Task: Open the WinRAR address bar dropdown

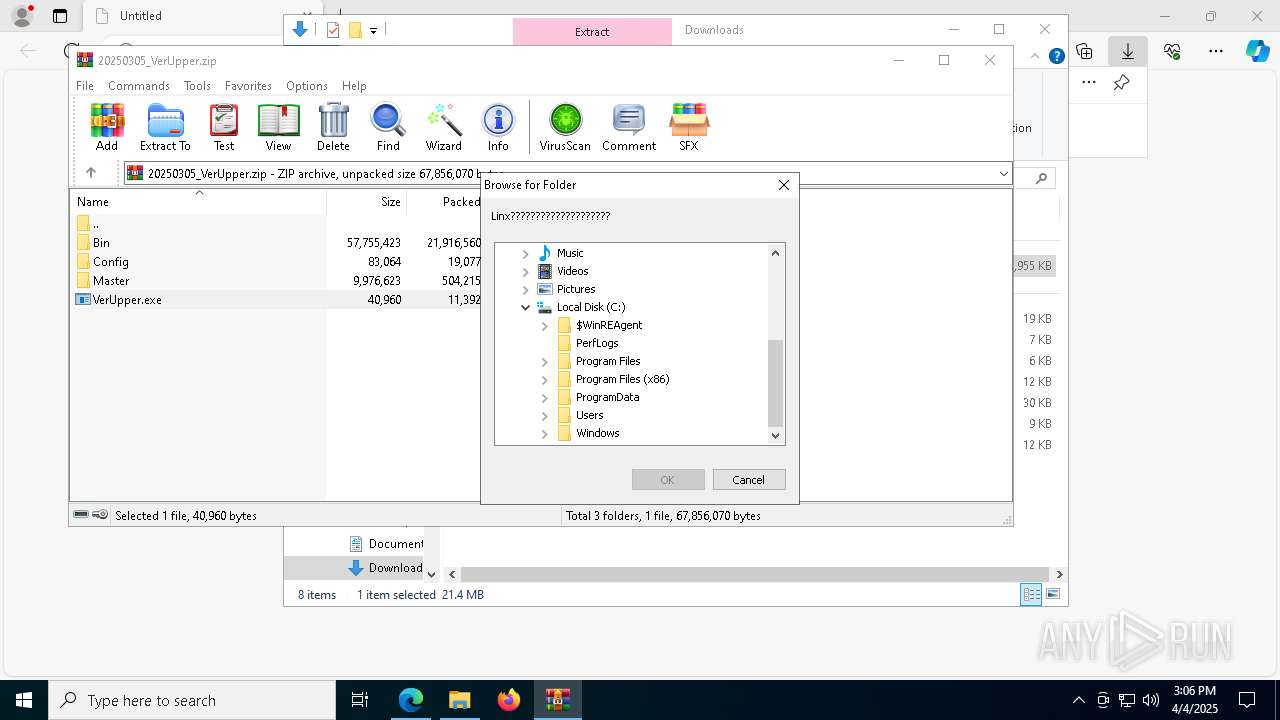Action: (1003, 173)
